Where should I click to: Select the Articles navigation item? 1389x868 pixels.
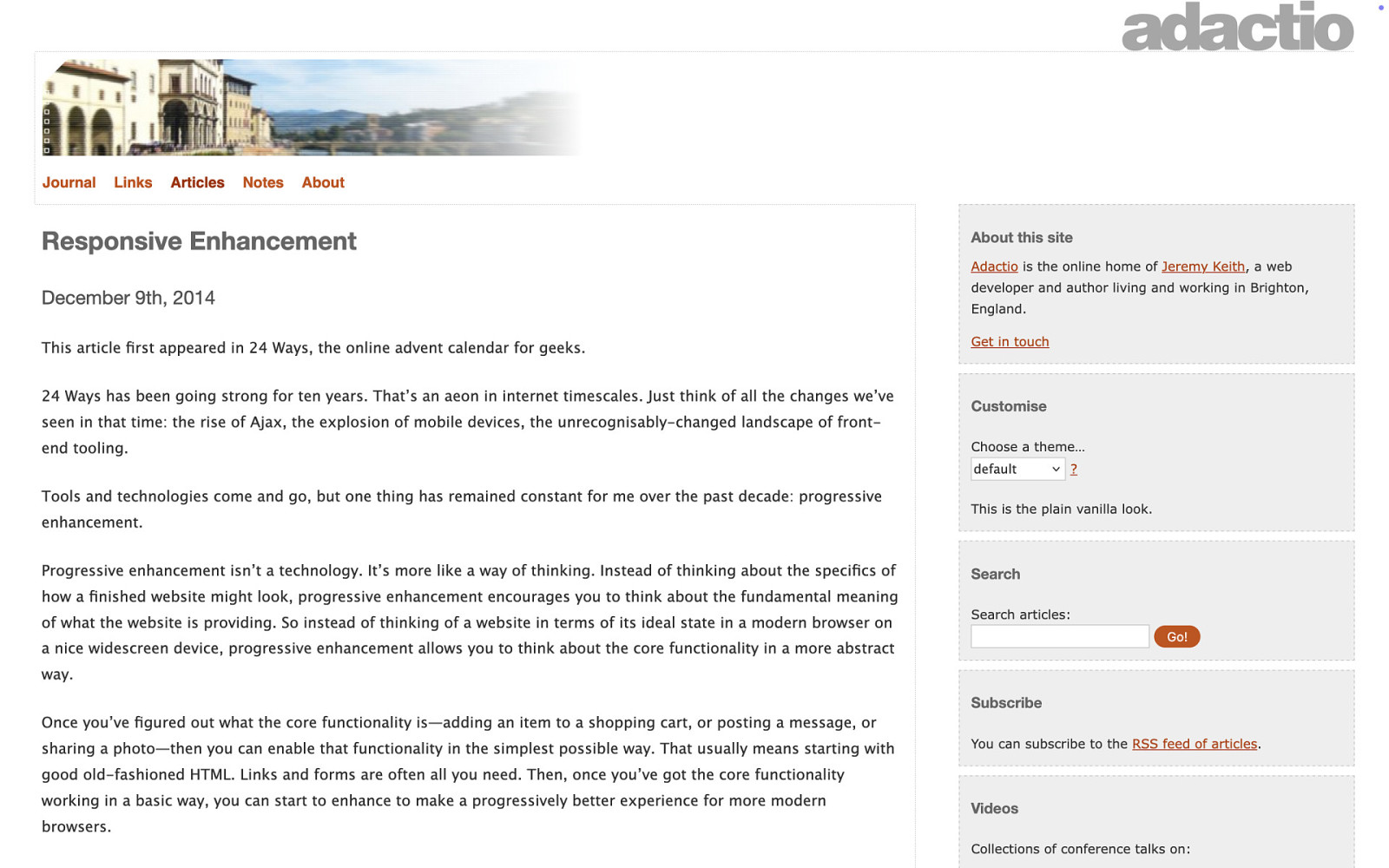197,182
